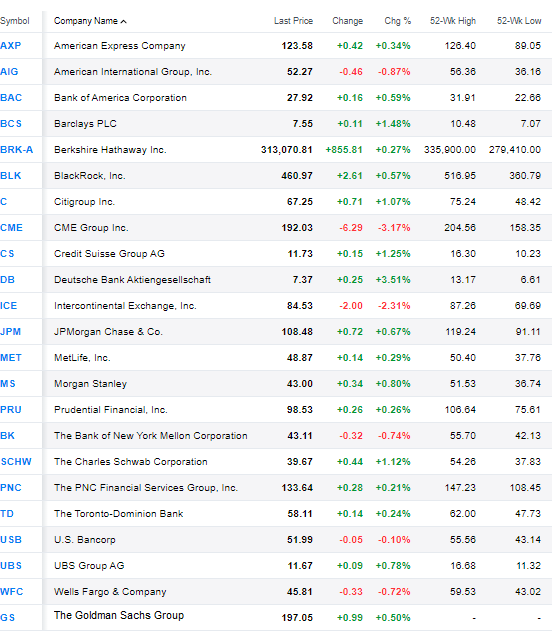Select American Express Company name
This screenshot has height=639, width=552.
click(120, 46)
